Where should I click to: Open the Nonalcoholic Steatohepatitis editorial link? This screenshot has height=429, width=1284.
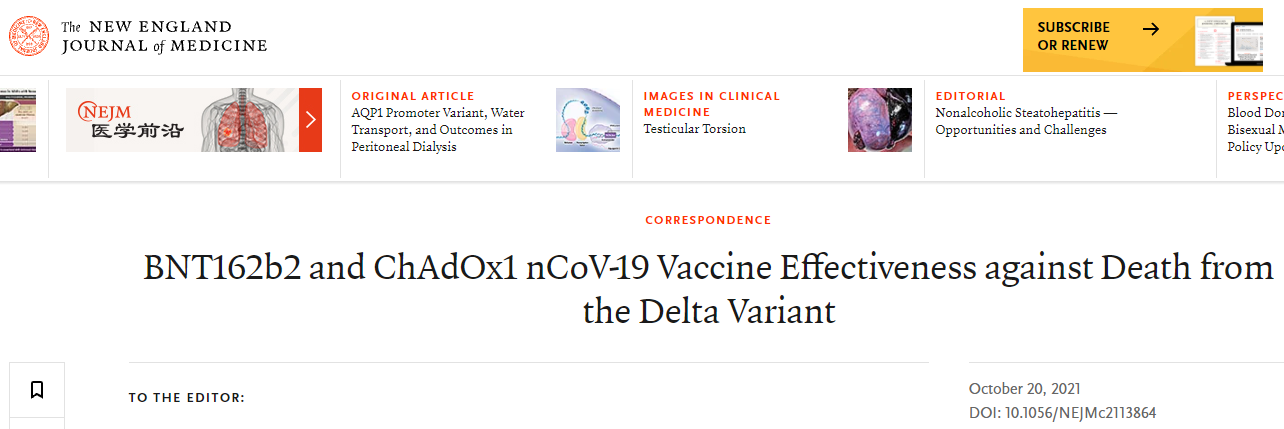(x=1026, y=121)
